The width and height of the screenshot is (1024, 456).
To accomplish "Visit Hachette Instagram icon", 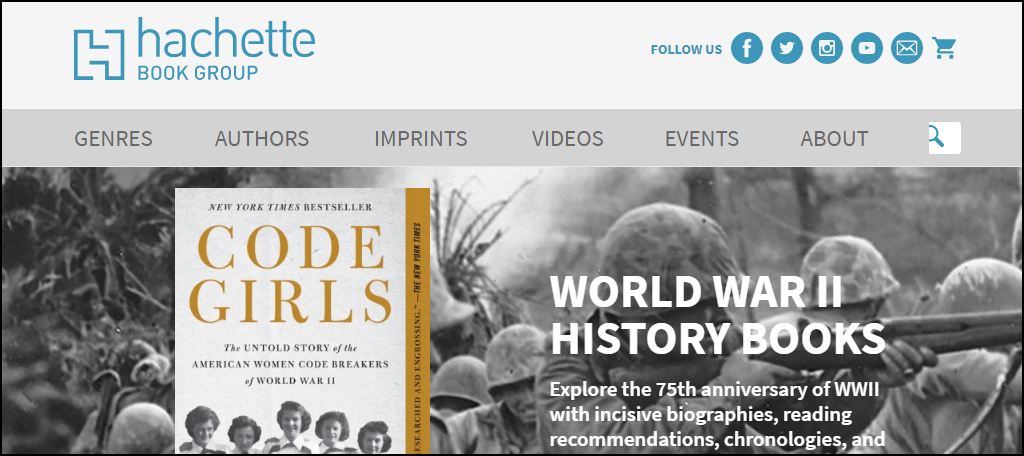I will 827,48.
